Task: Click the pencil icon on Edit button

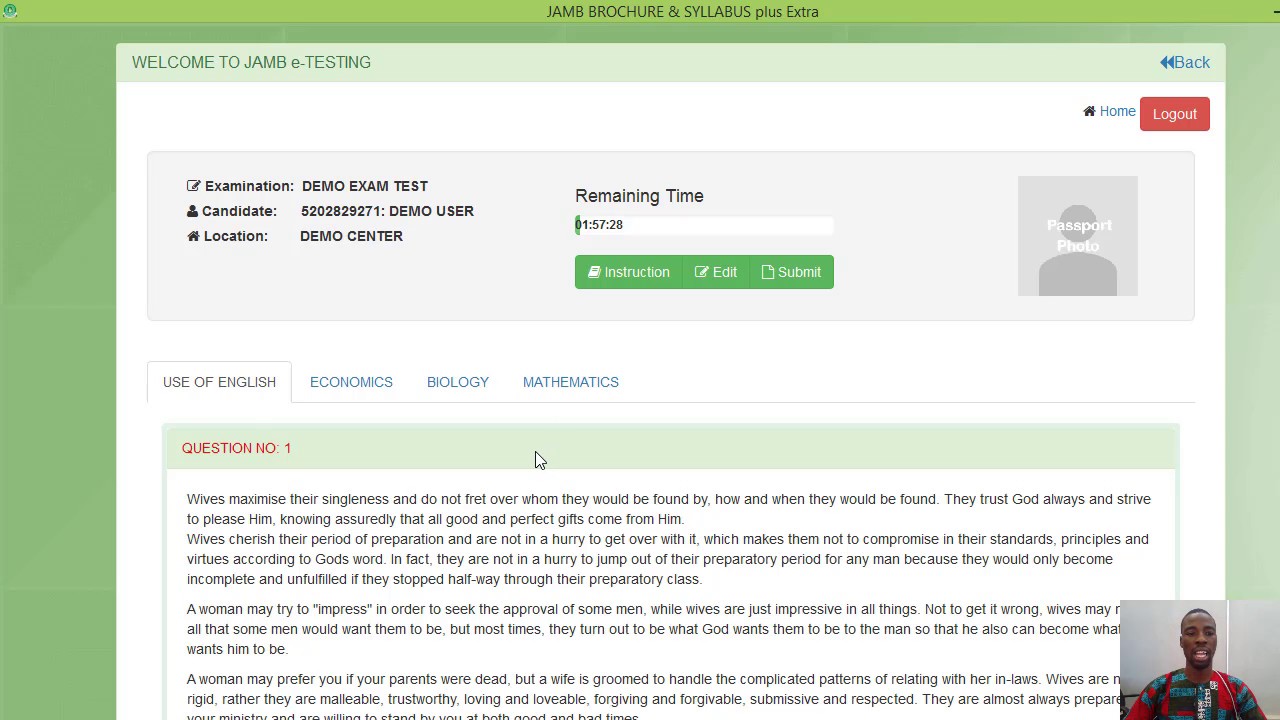Action: [702, 272]
